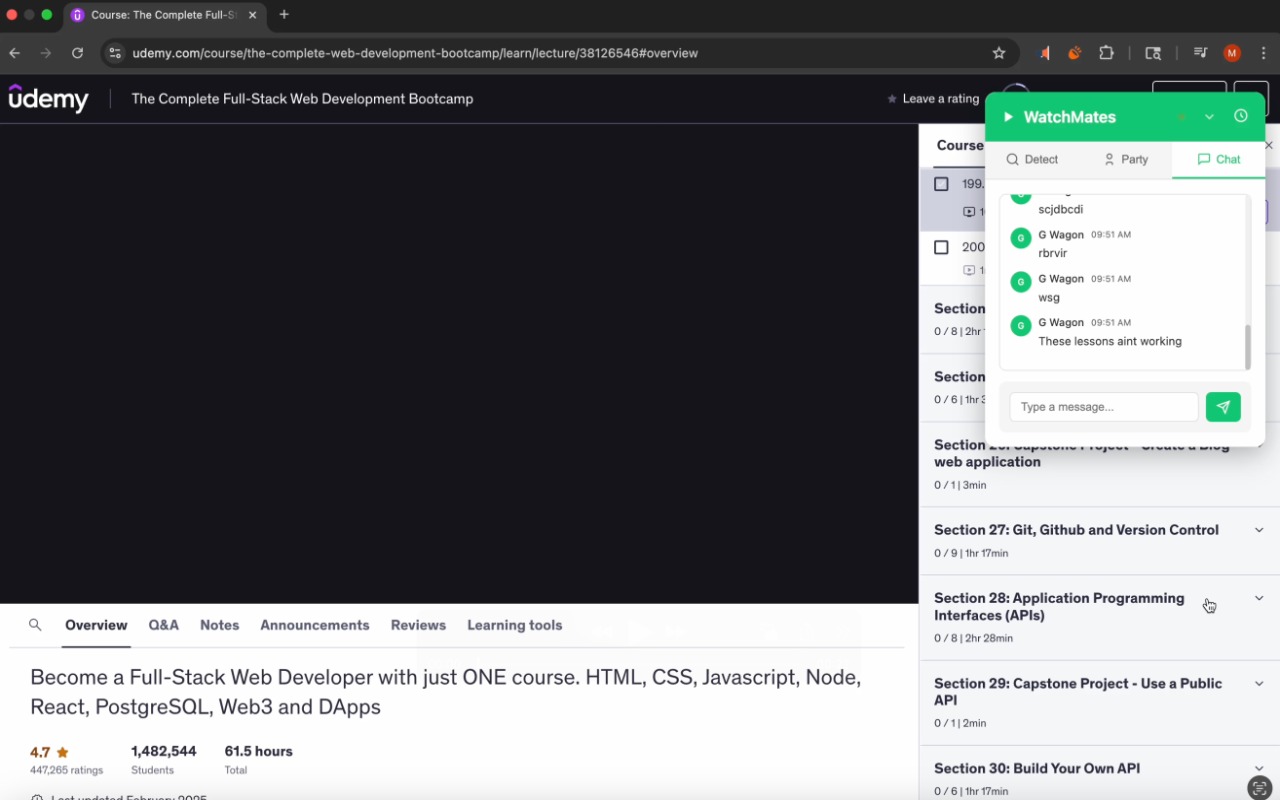Check the checkbox for lecture 199
The image size is (1280, 800).
point(941,183)
